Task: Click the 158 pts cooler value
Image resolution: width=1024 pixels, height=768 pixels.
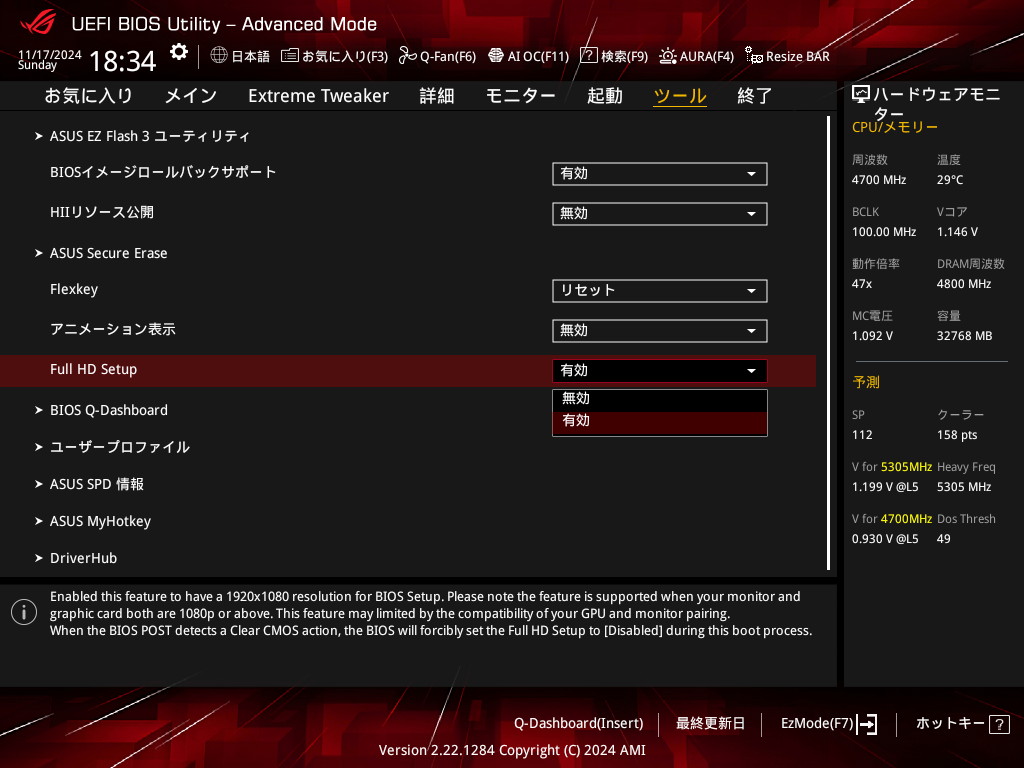Action: click(x=957, y=435)
